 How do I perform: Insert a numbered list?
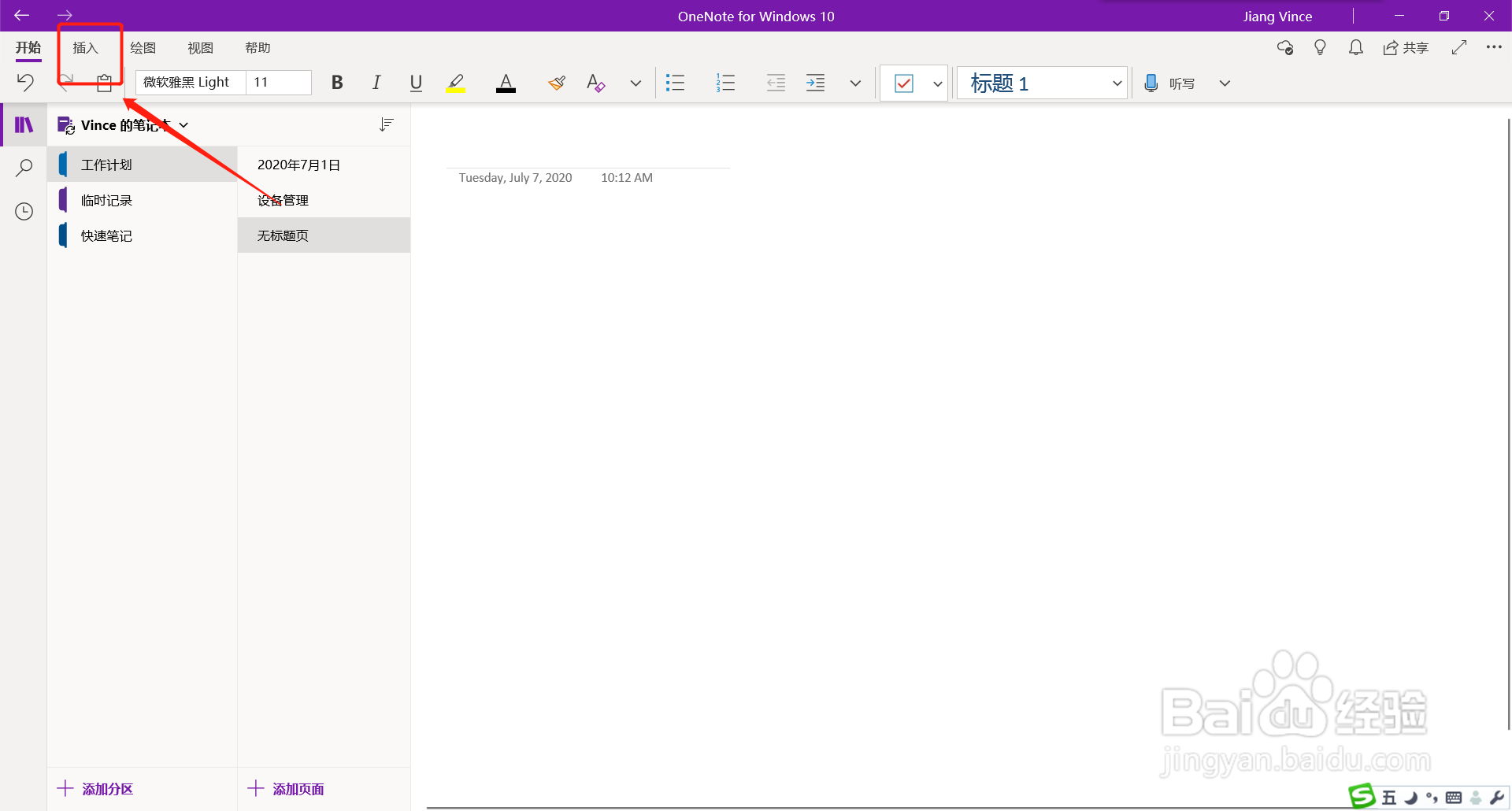[x=725, y=83]
